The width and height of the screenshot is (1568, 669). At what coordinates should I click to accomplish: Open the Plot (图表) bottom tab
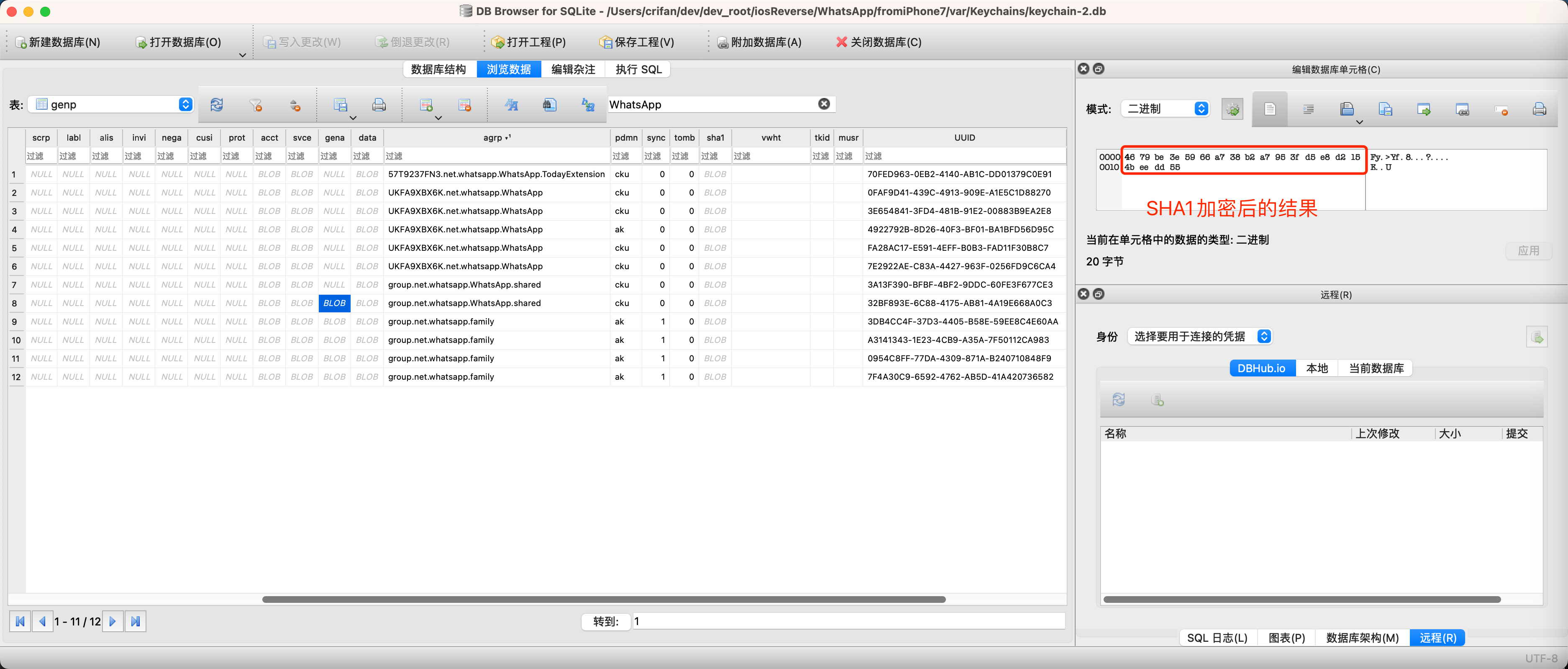[1286, 637]
